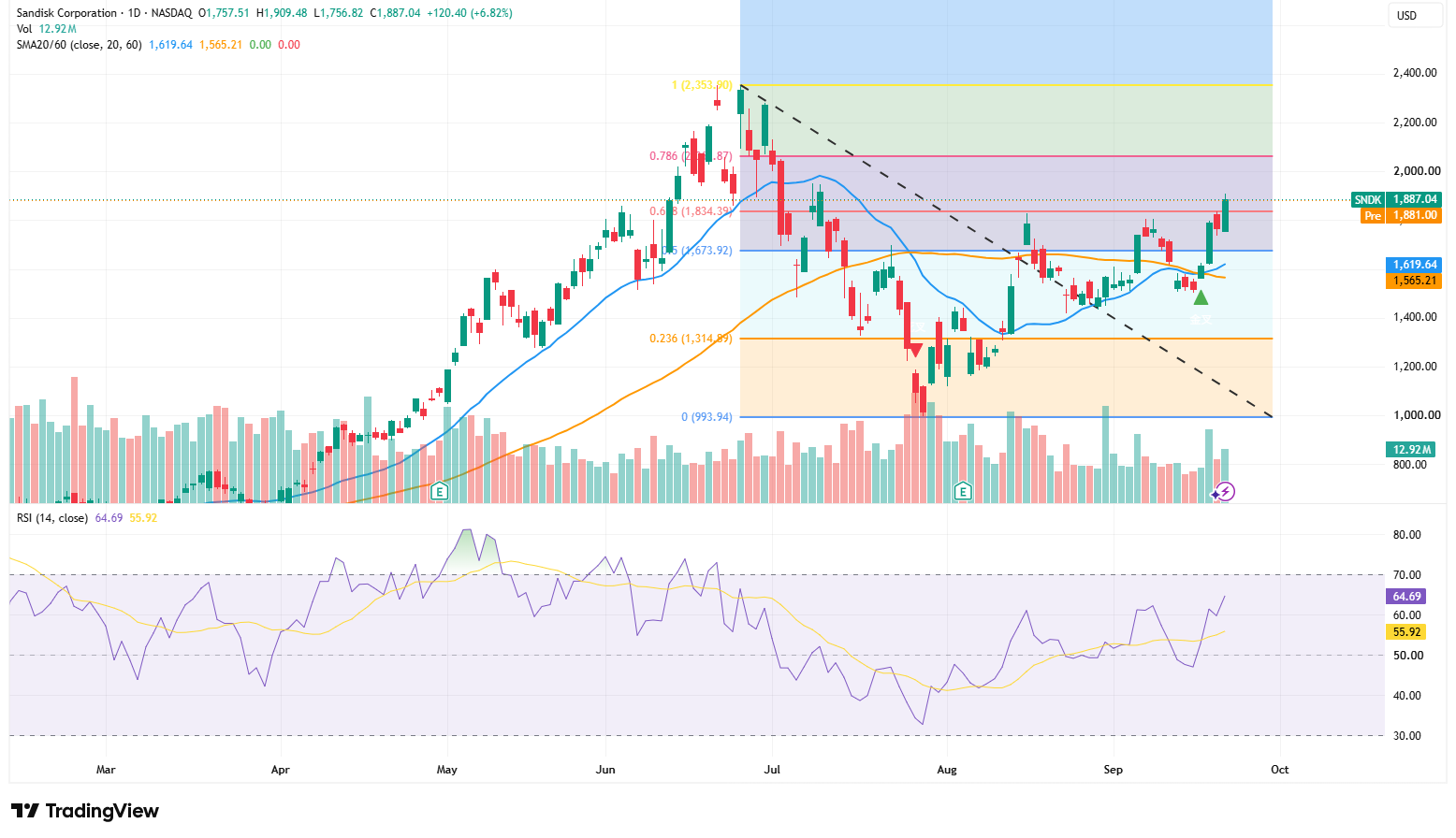Select the Fibonacci label 0 (993.94)
Viewport: 1456px width, 838px height.
[x=706, y=417]
